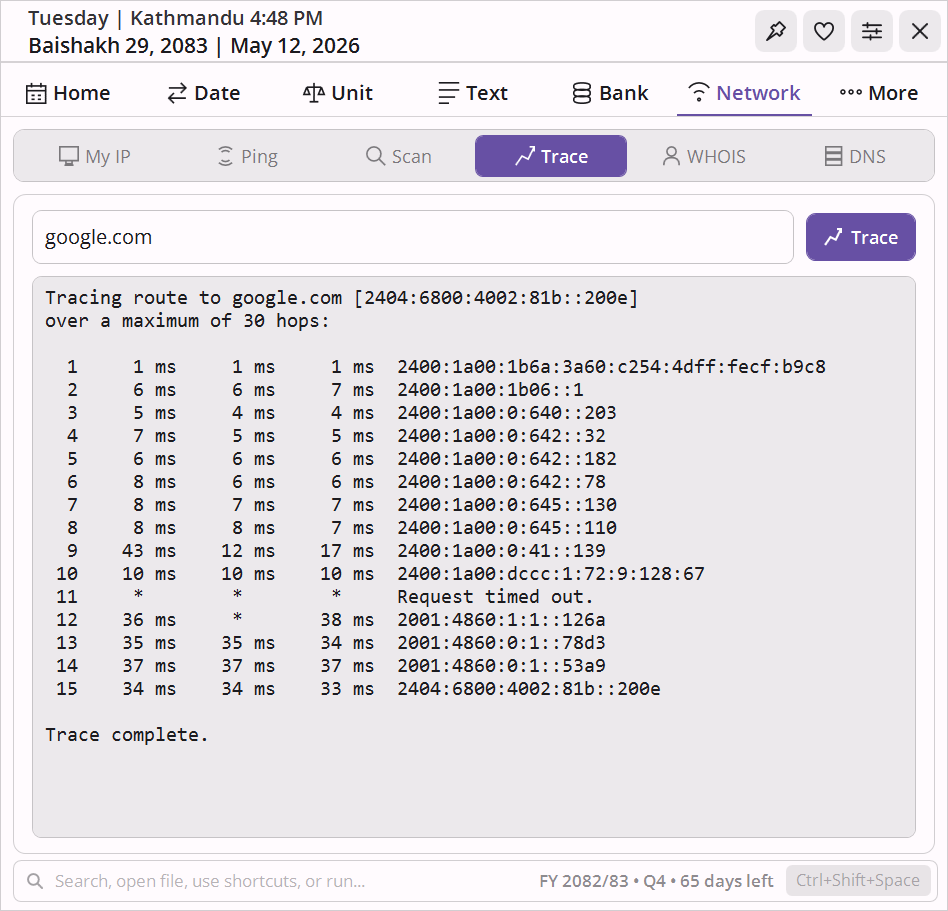This screenshot has width=948, height=911.
Task: Go to the Text tab
Action: point(473,93)
